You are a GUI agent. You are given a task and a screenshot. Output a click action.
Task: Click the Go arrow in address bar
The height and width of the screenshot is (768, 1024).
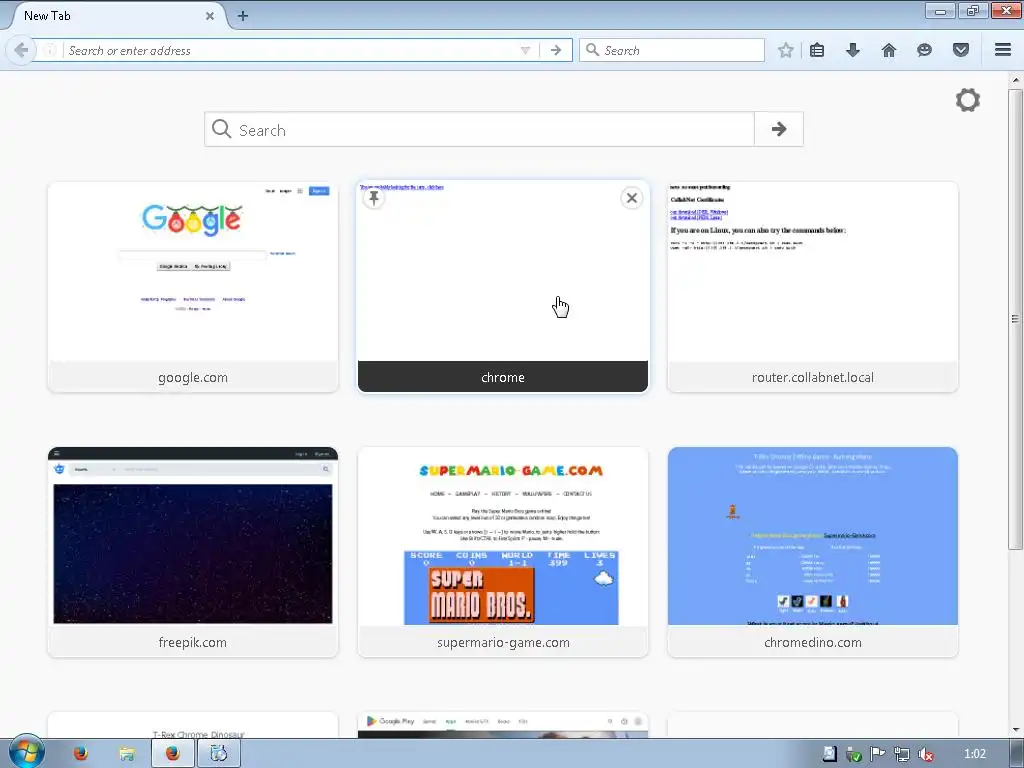(x=556, y=50)
